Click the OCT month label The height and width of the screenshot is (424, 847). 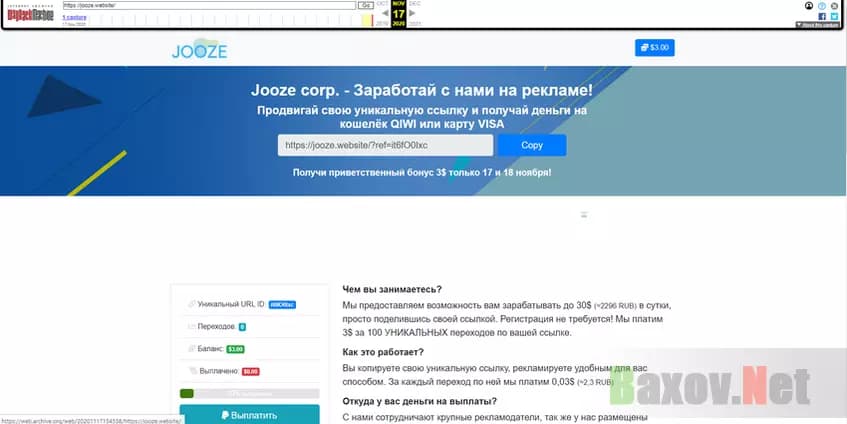pyautogui.click(x=382, y=3)
